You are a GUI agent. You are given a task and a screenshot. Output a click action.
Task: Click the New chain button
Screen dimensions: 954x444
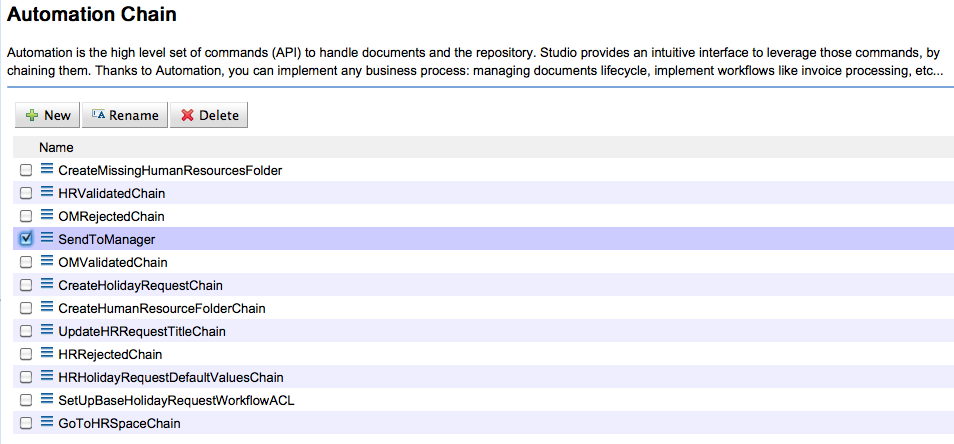47,115
